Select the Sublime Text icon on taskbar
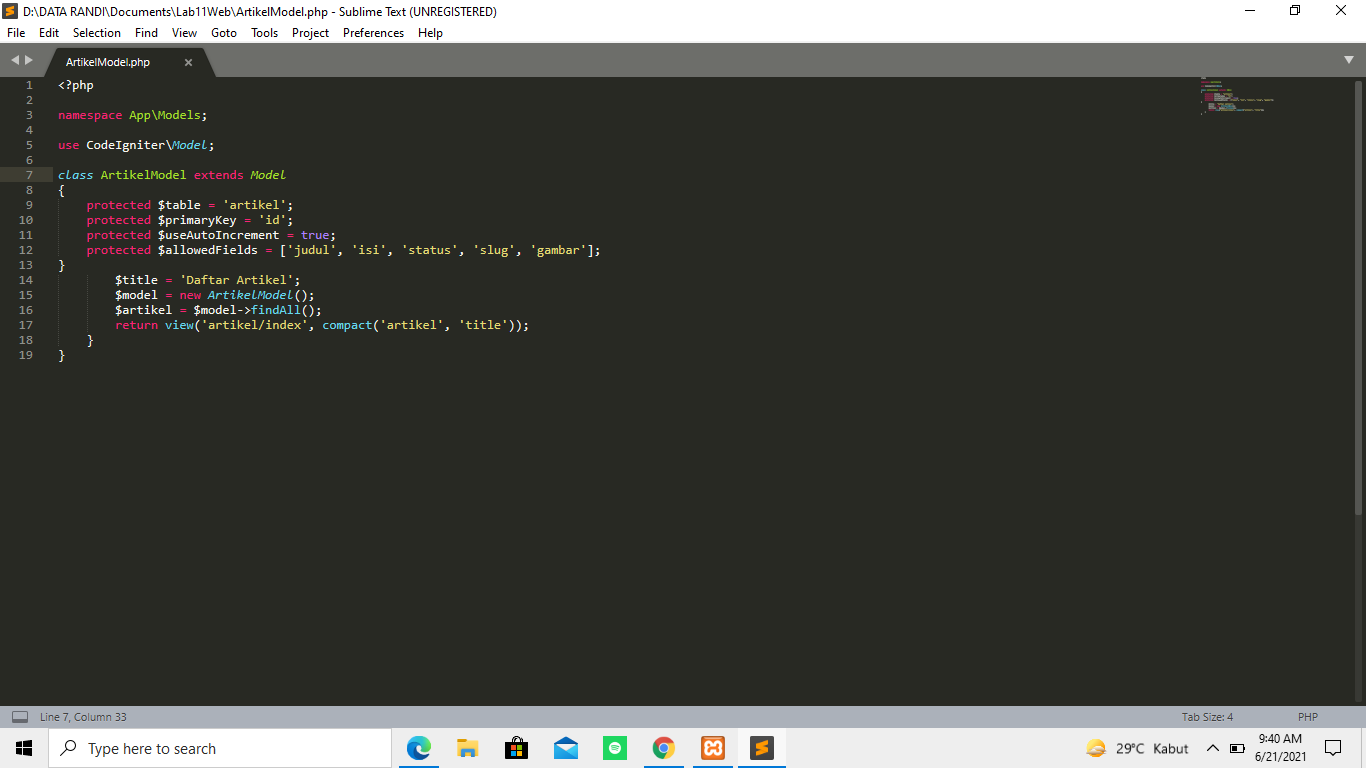 (x=761, y=748)
